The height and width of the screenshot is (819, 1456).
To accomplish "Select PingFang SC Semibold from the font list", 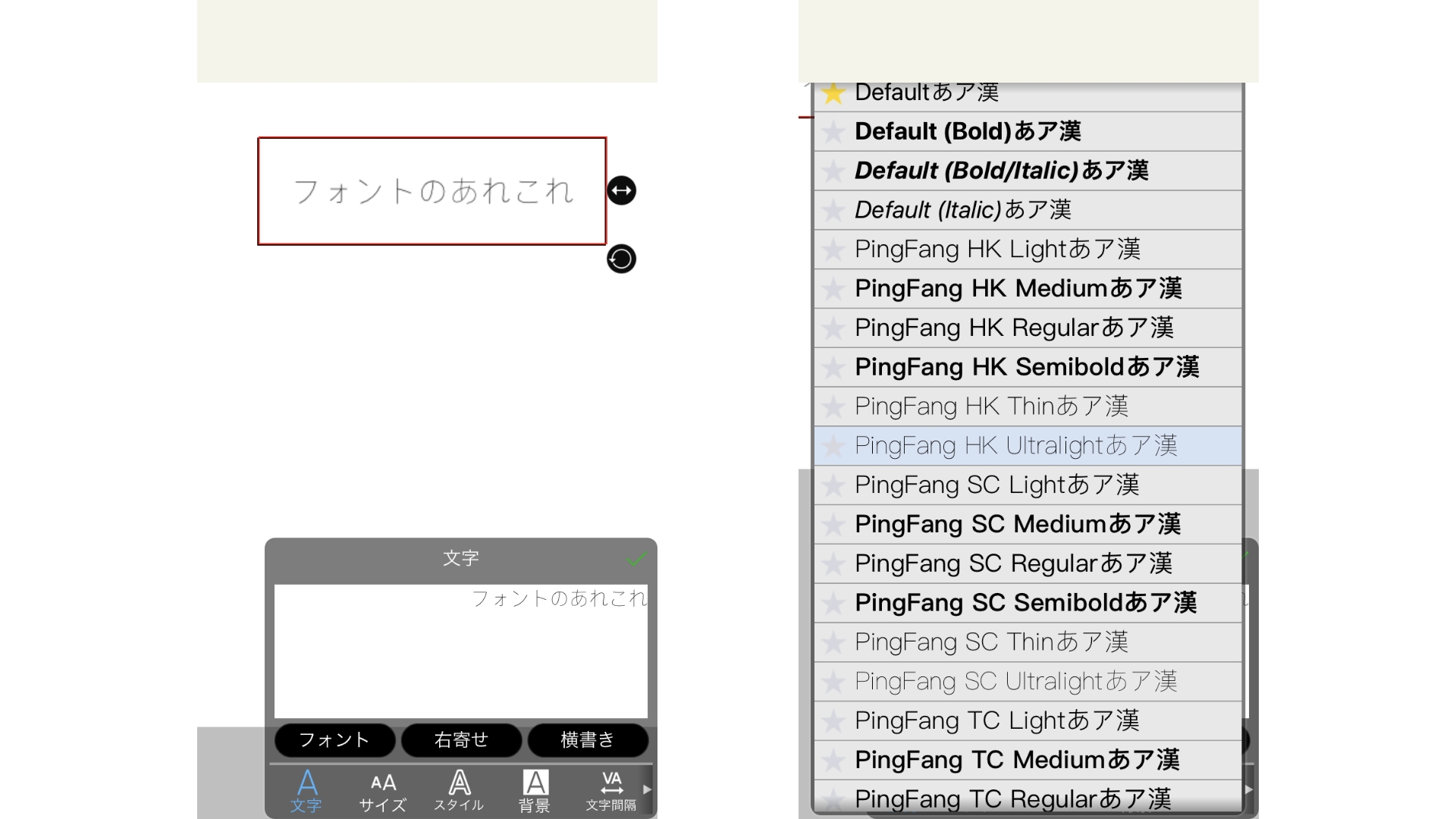I will tap(1025, 602).
